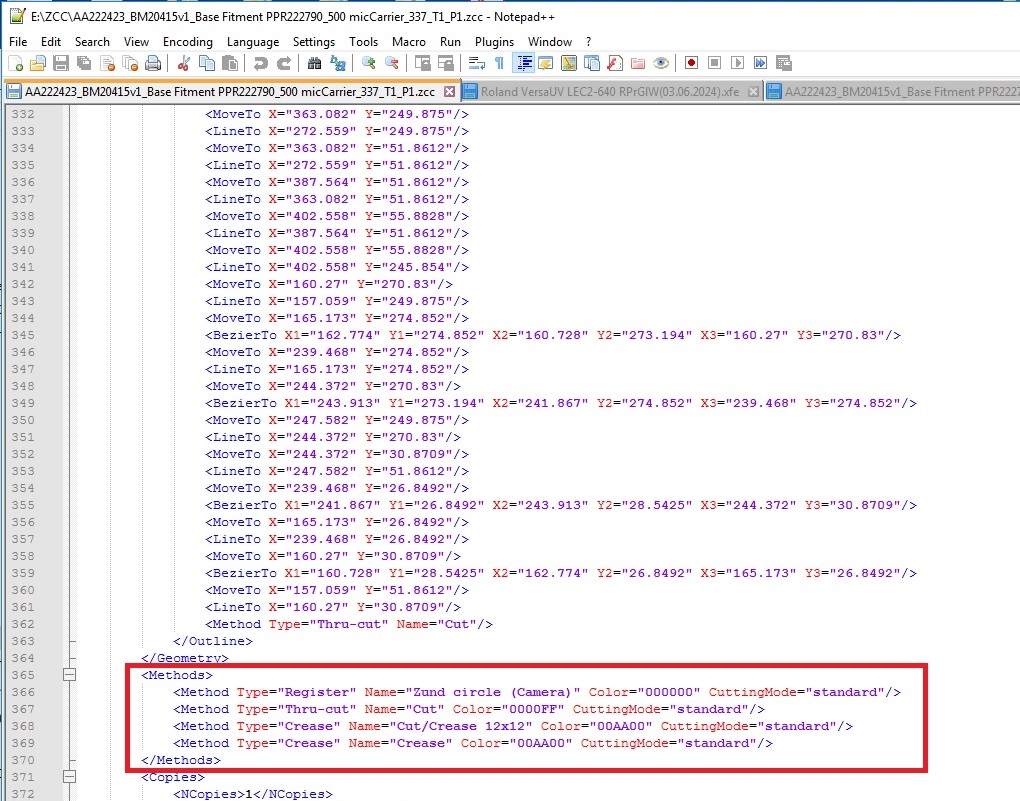Save the current file

61,62
